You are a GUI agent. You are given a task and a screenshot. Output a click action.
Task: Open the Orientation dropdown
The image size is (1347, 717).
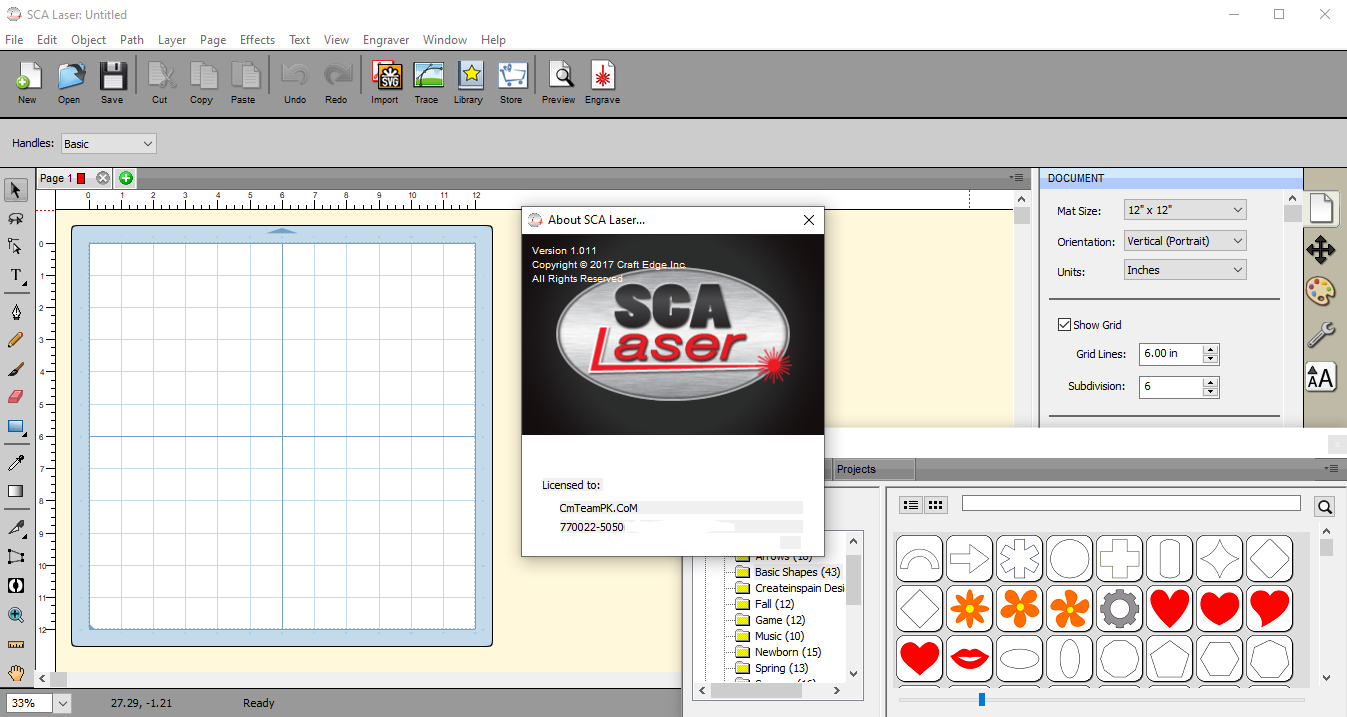1185,241
